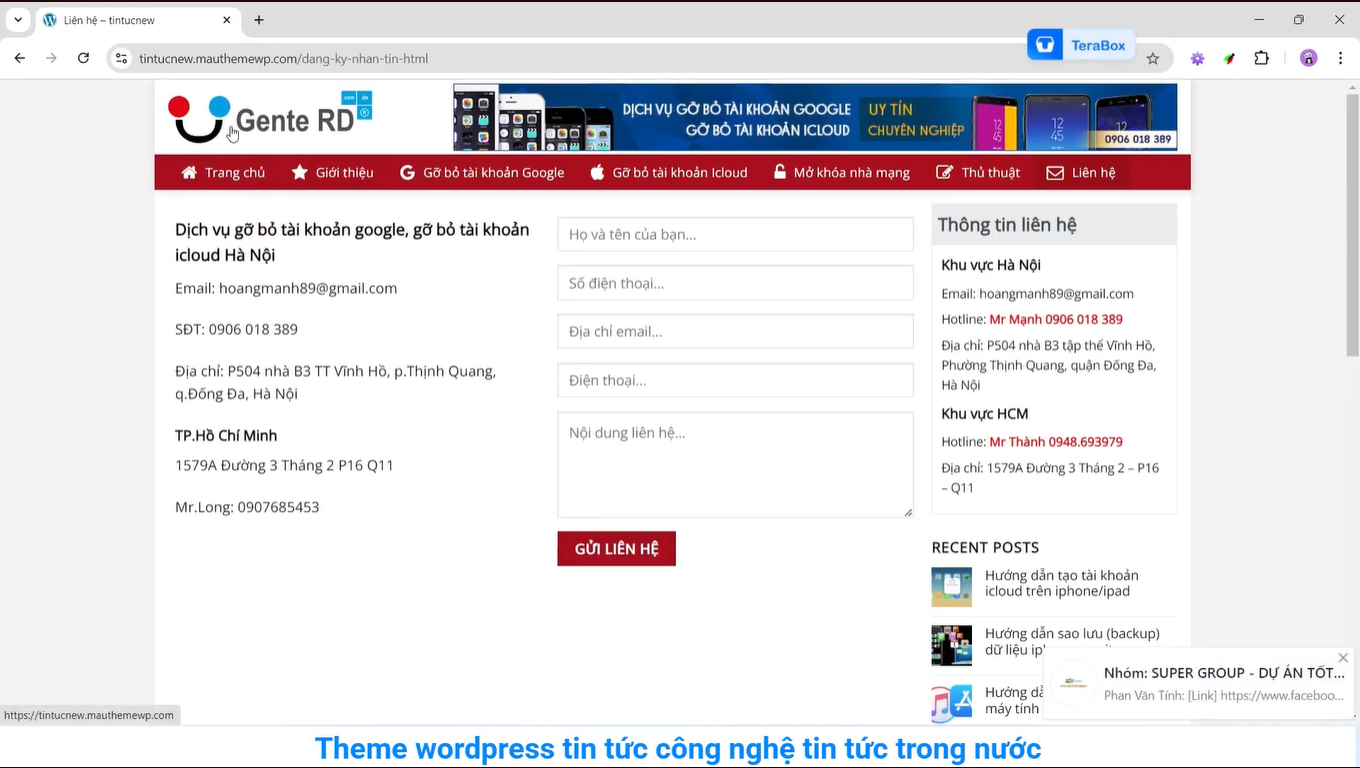Screen dimensions: 1360x768
Task: Click the edit icon beside Thủ thuật
Action: [x=944, y=172]
